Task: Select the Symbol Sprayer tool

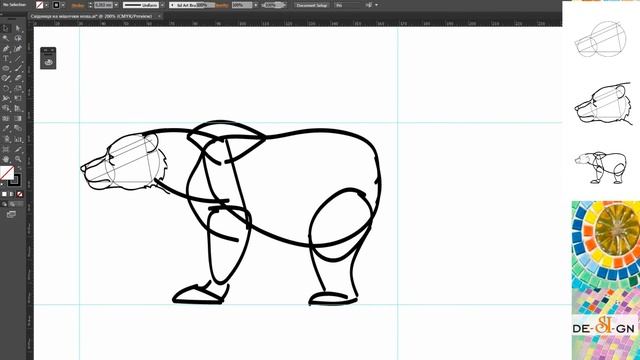Action: coord(6,139)
